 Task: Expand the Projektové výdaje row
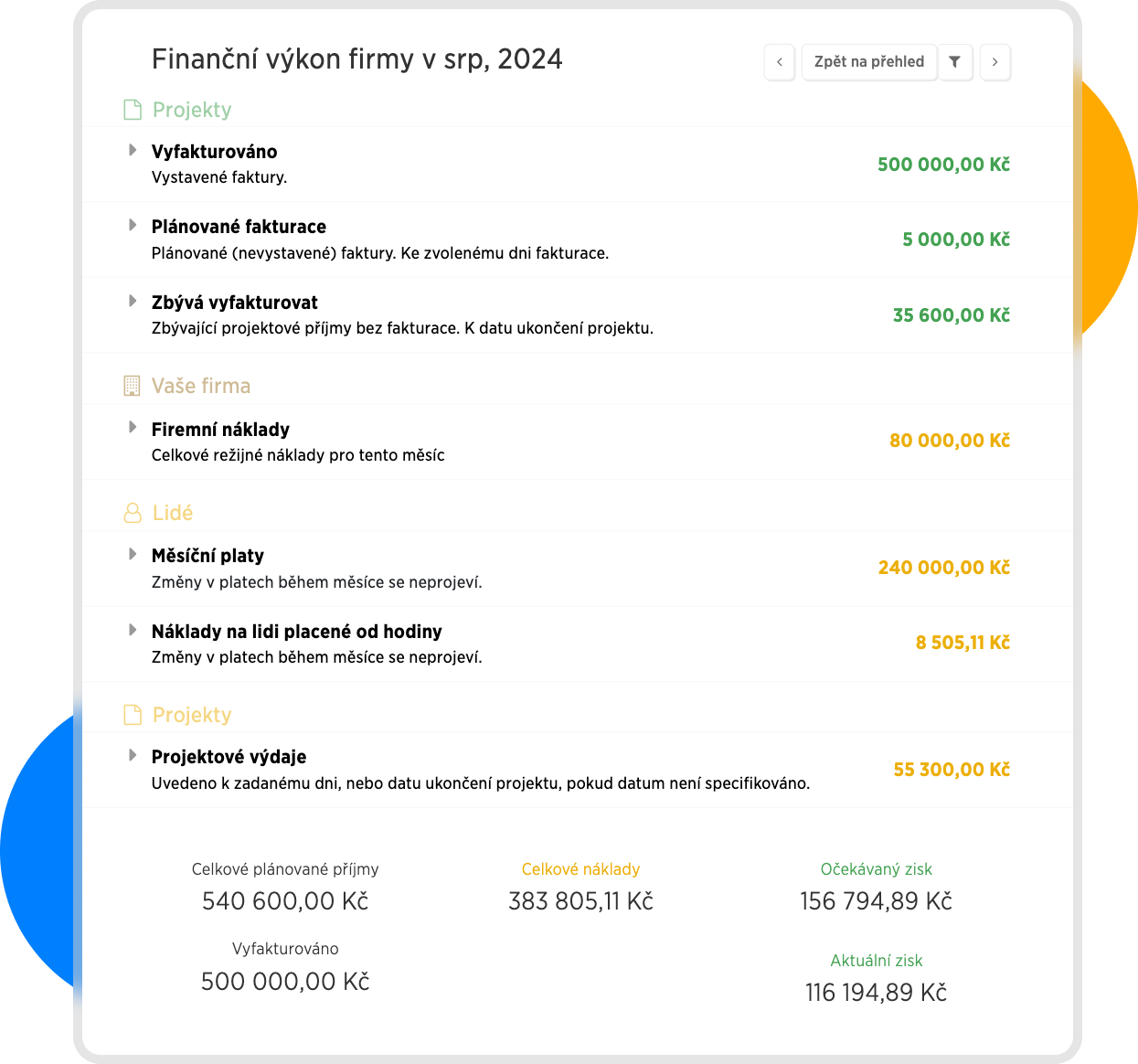[x=133, y=755]
